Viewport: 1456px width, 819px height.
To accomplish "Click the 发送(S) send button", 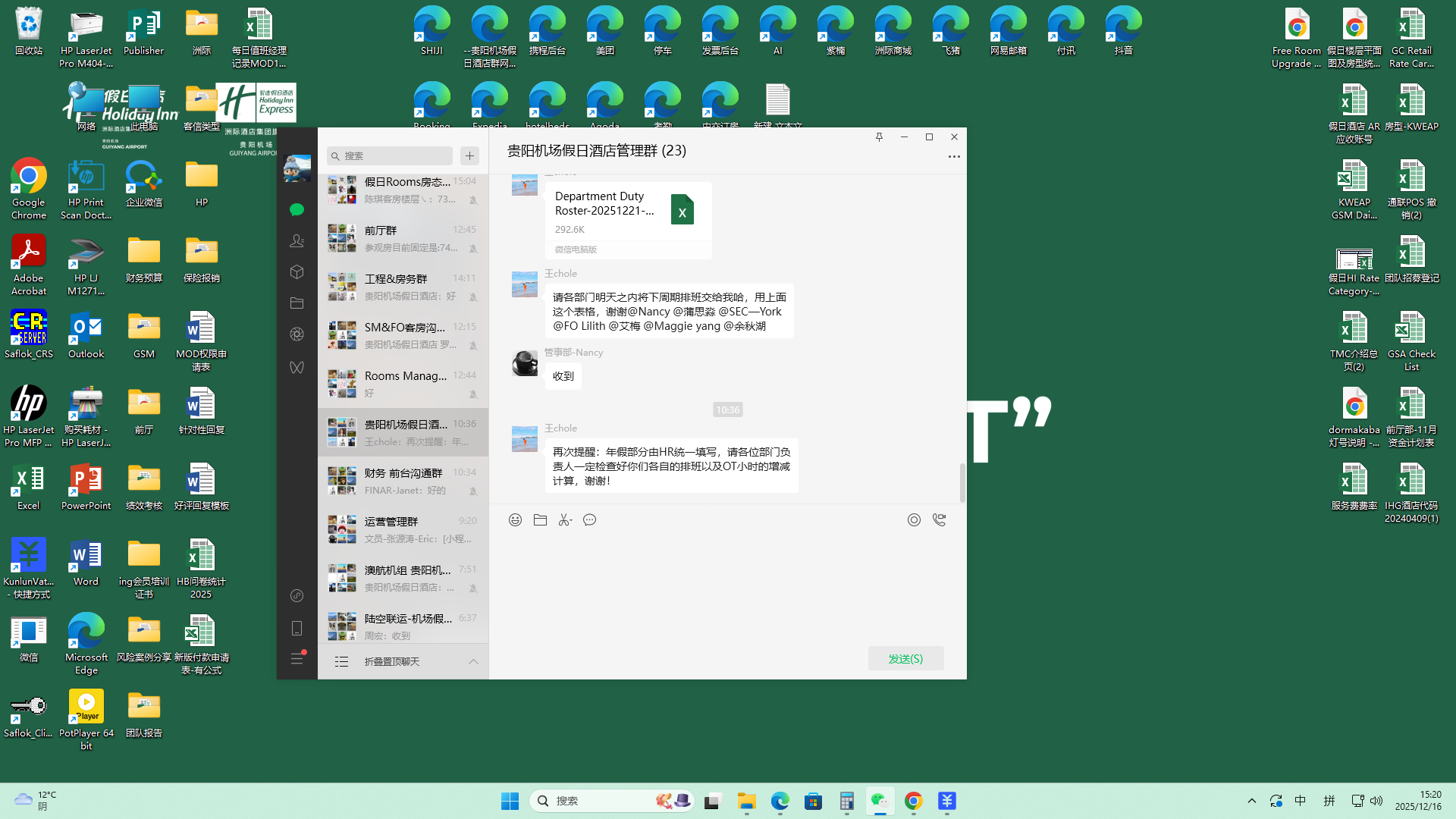I will (x=905, y=659).
